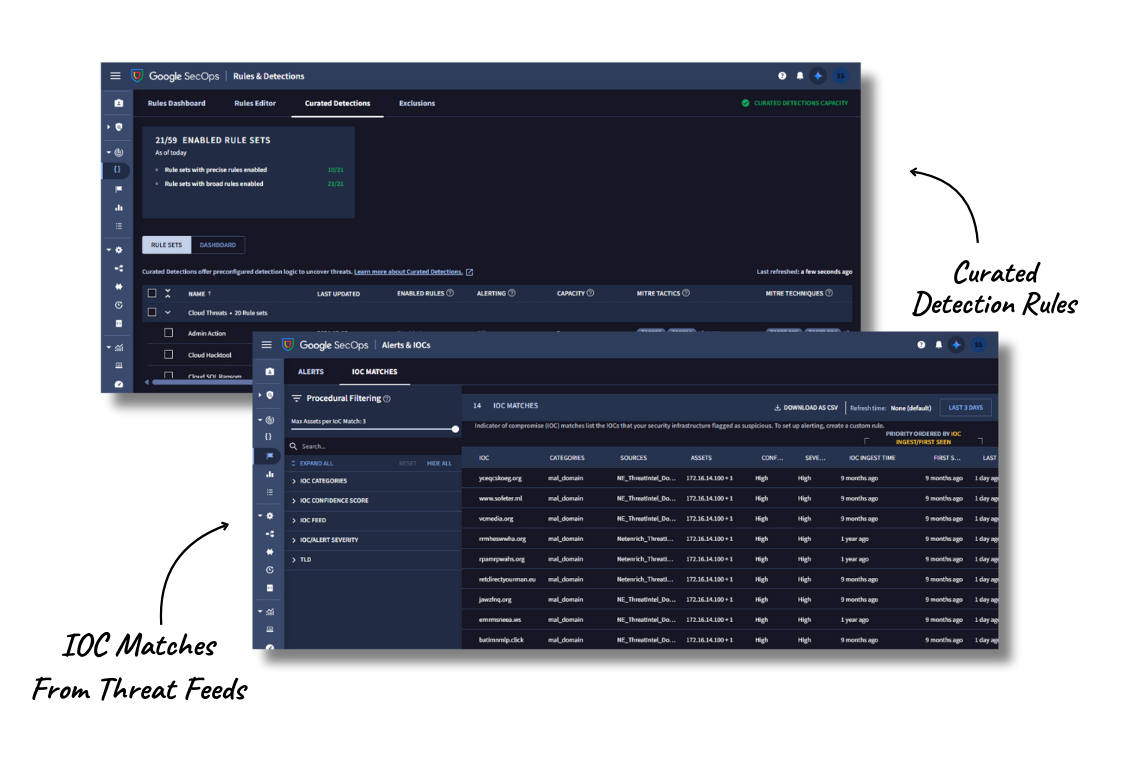Adjust Max Assets per IoC Match slider handle

coord(455,429)
